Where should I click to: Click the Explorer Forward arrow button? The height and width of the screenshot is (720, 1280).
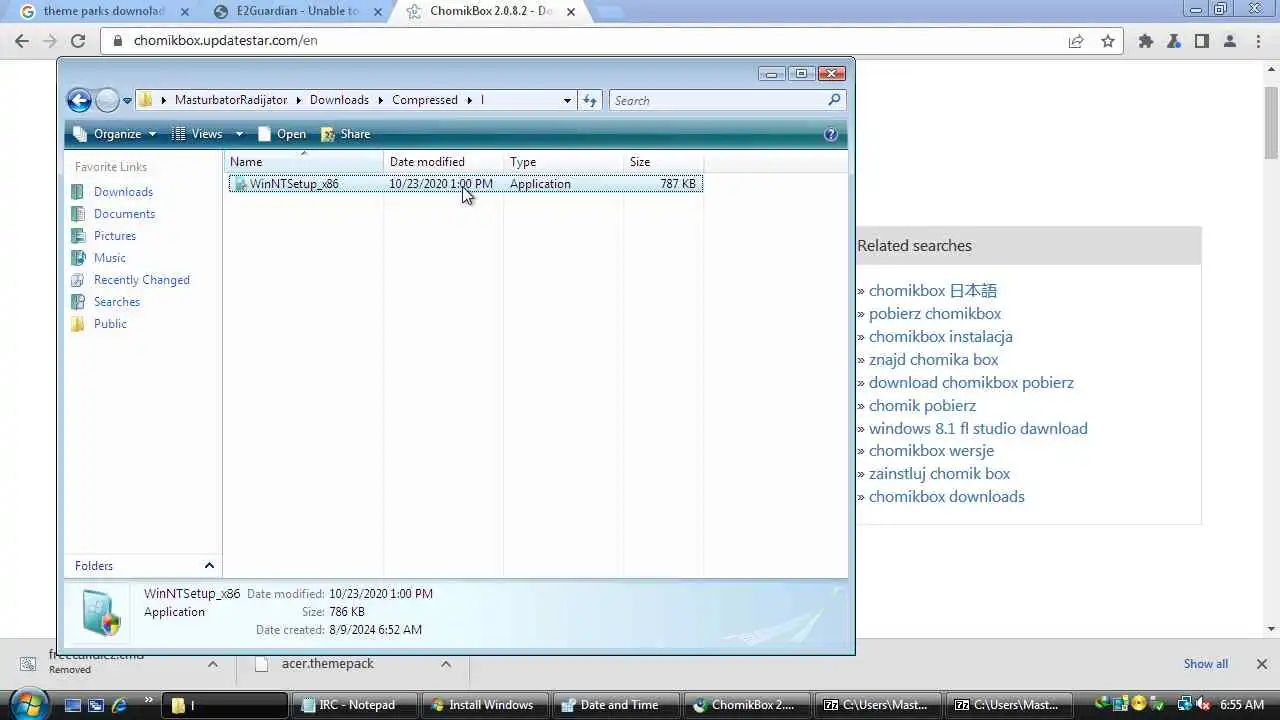point(107,100)
